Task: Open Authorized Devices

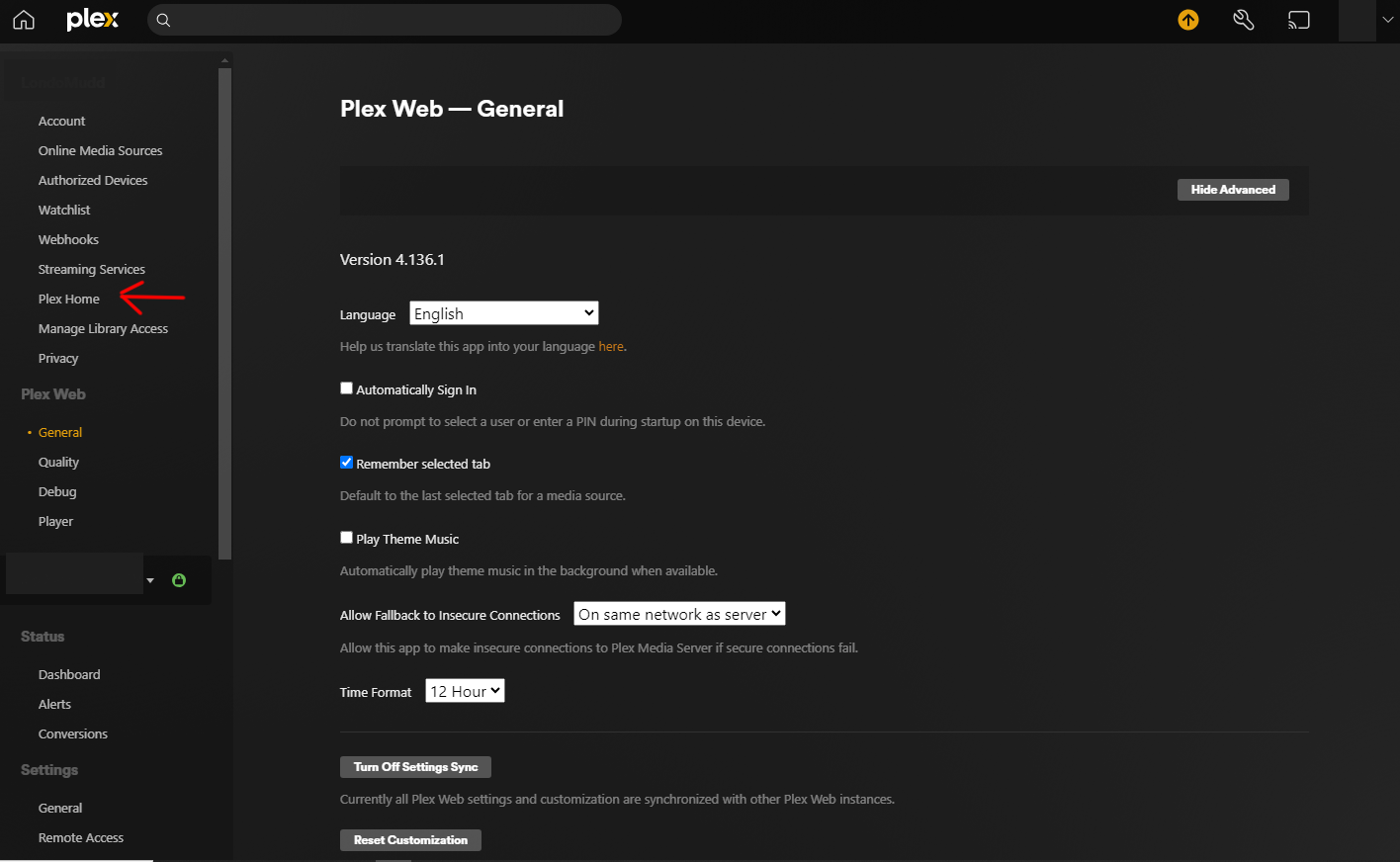Action: [93, 180]
